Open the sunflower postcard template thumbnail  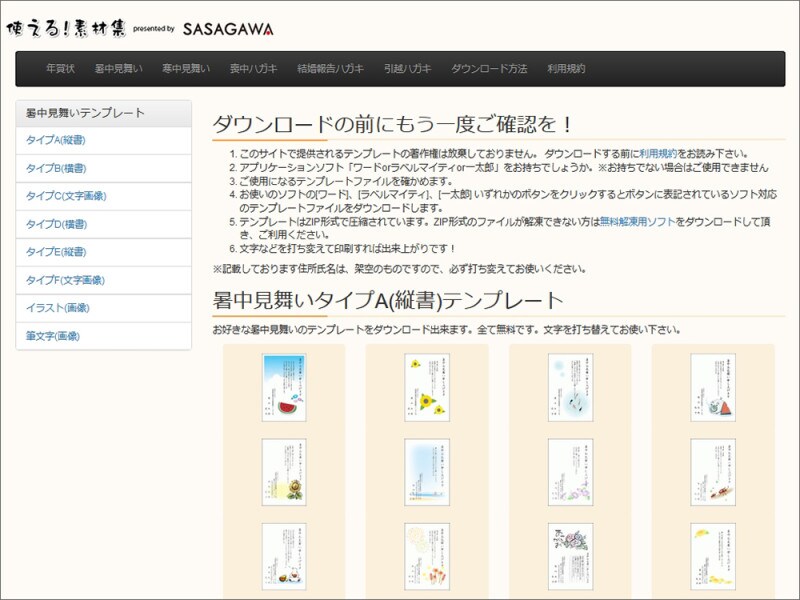tap(425, 390)
